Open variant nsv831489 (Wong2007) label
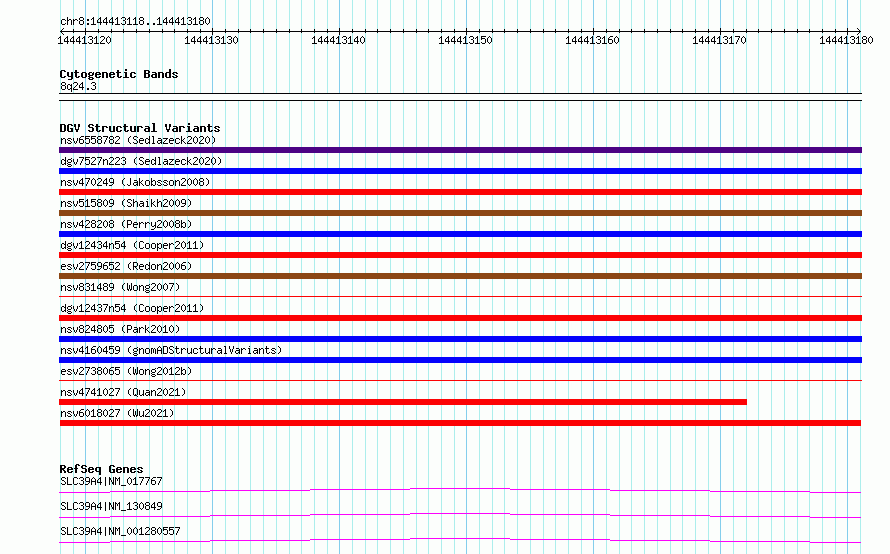This screenshot has width=890, height=554. click(120, 287)
